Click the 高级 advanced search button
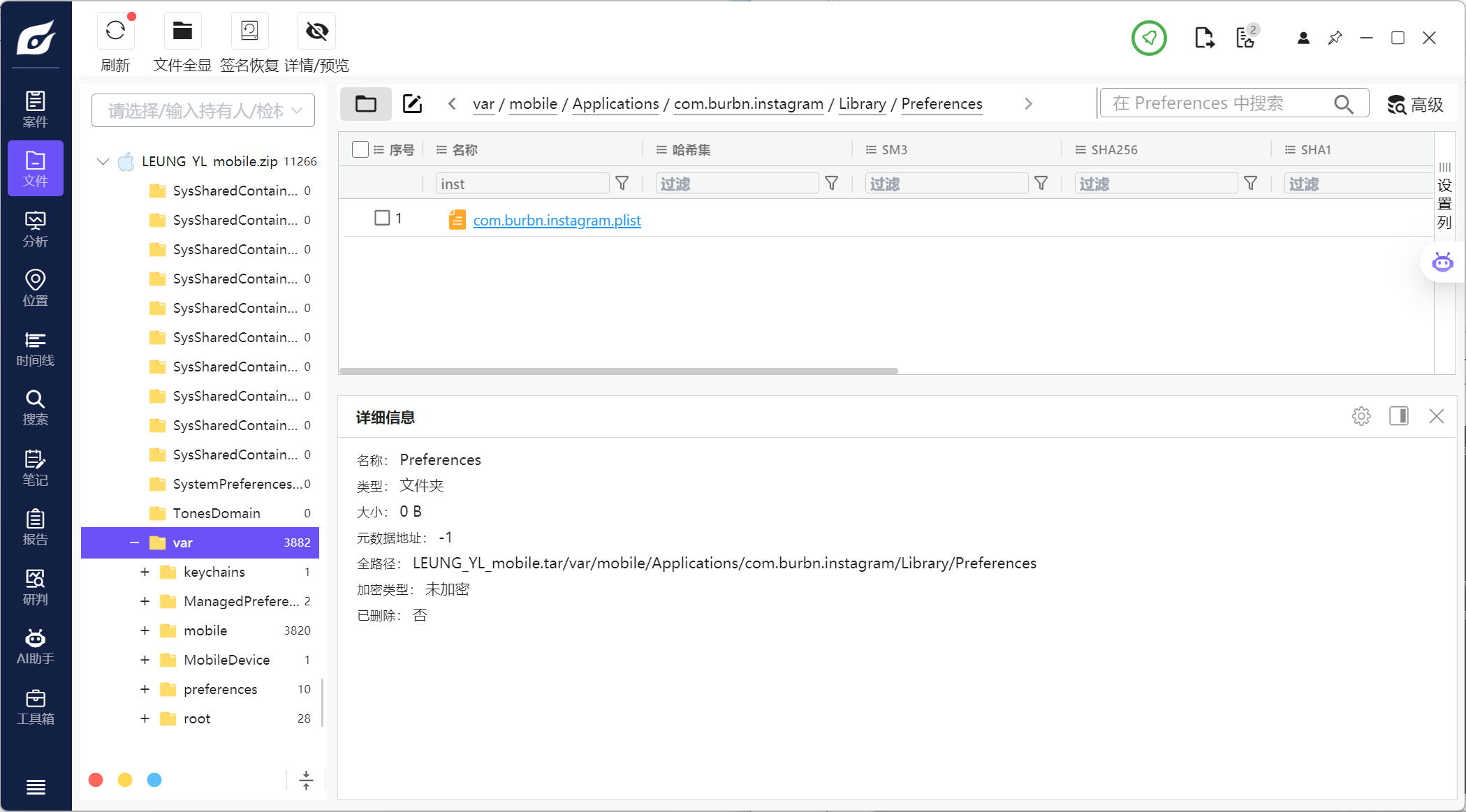The width and height of the screenshot is (1466, 812). (x=1415, y=105)
